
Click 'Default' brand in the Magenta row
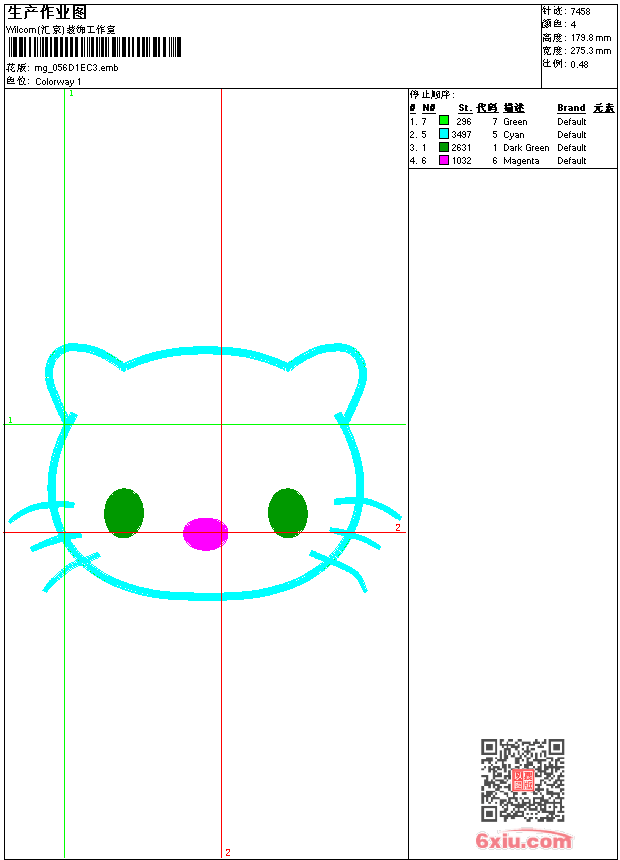pos(572,161)
